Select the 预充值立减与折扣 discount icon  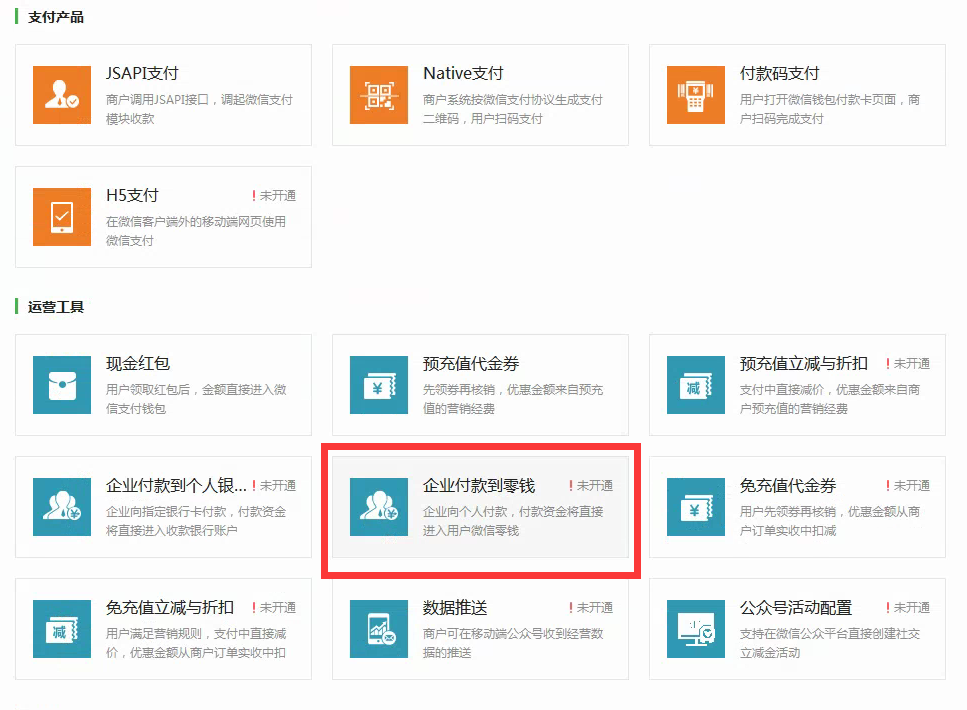(x=696, y=385)
